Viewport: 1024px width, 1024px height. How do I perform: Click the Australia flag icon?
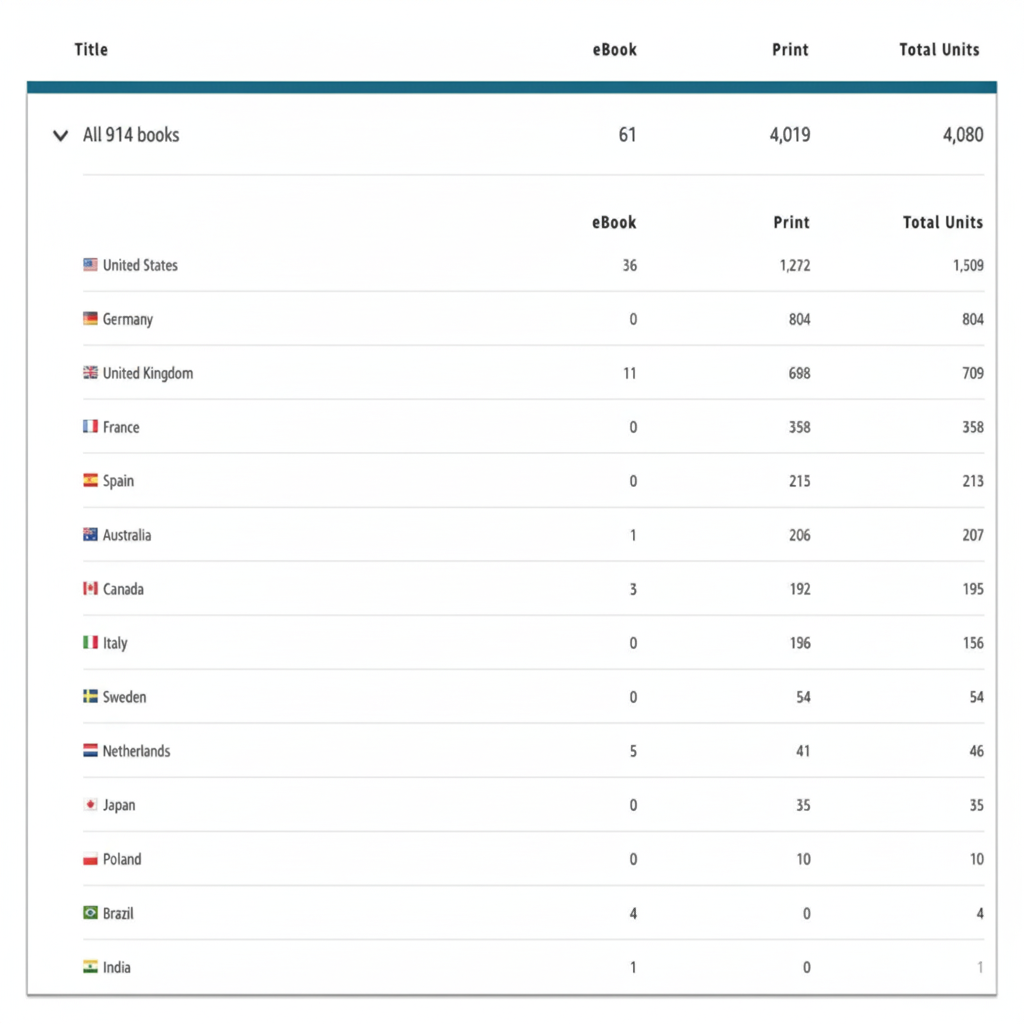(x=90, y=535)
